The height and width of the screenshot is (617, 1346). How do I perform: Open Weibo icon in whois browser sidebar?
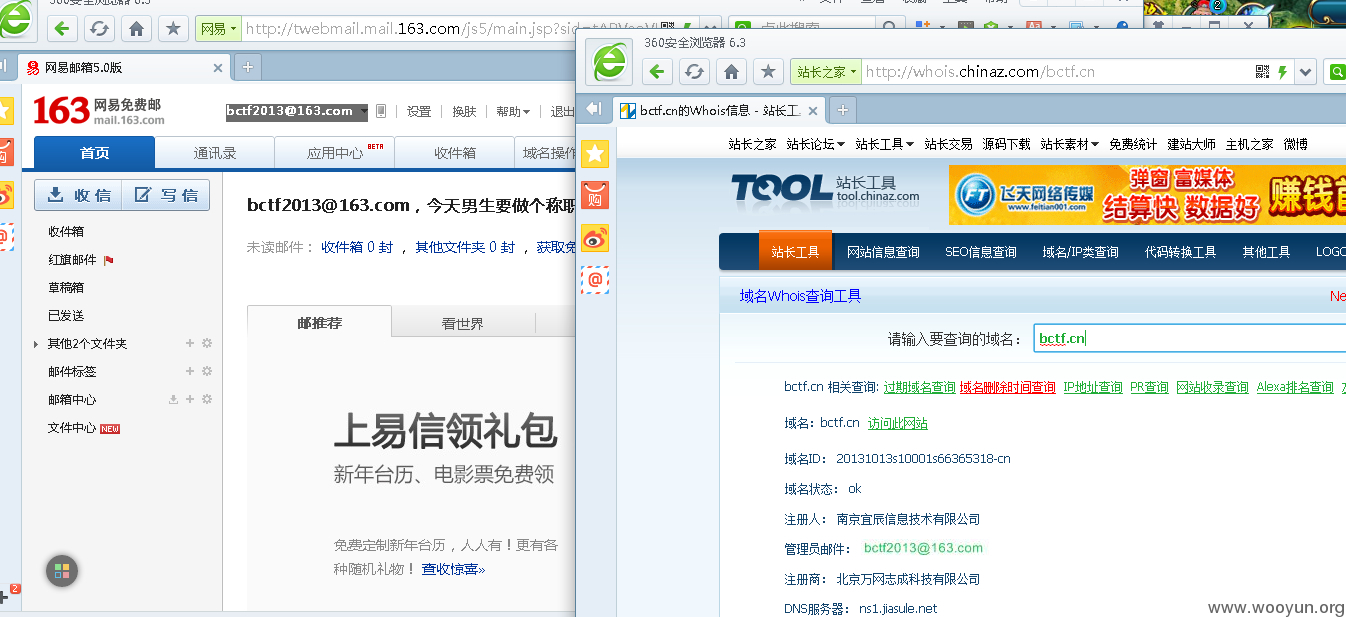click(595, 238)
